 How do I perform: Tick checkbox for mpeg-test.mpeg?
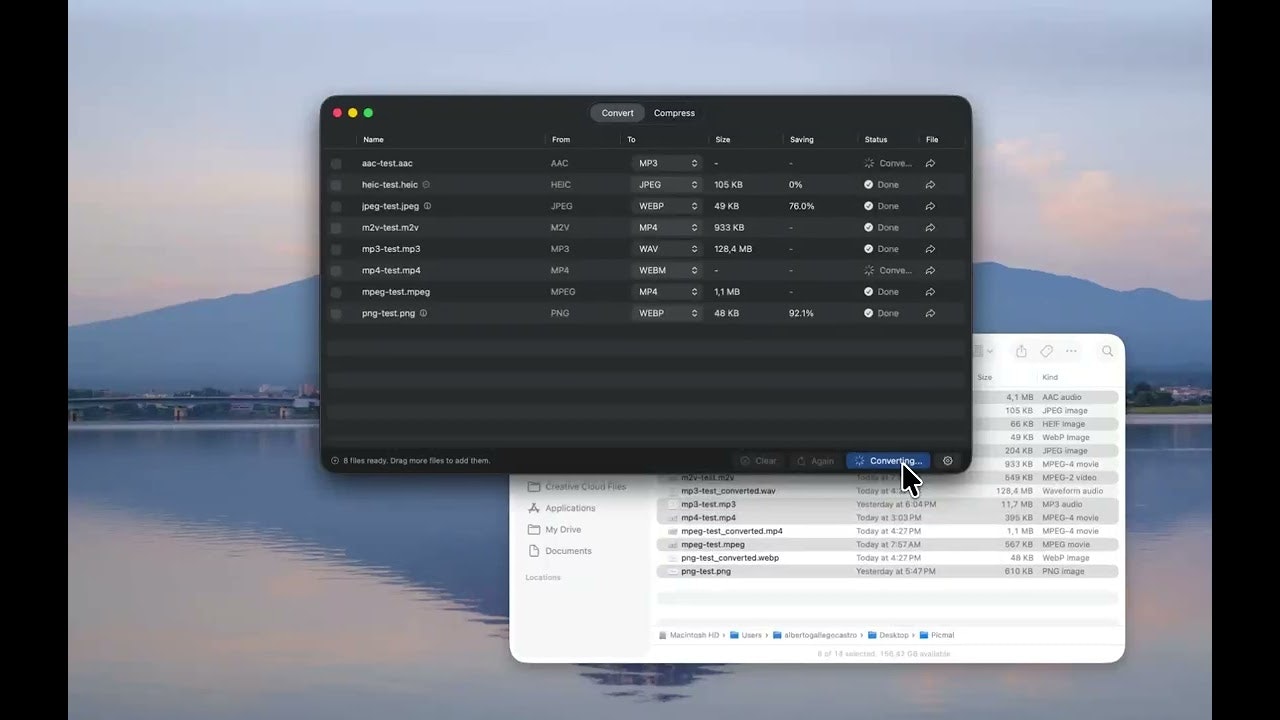pyautogui.click(x=336, y=292)
